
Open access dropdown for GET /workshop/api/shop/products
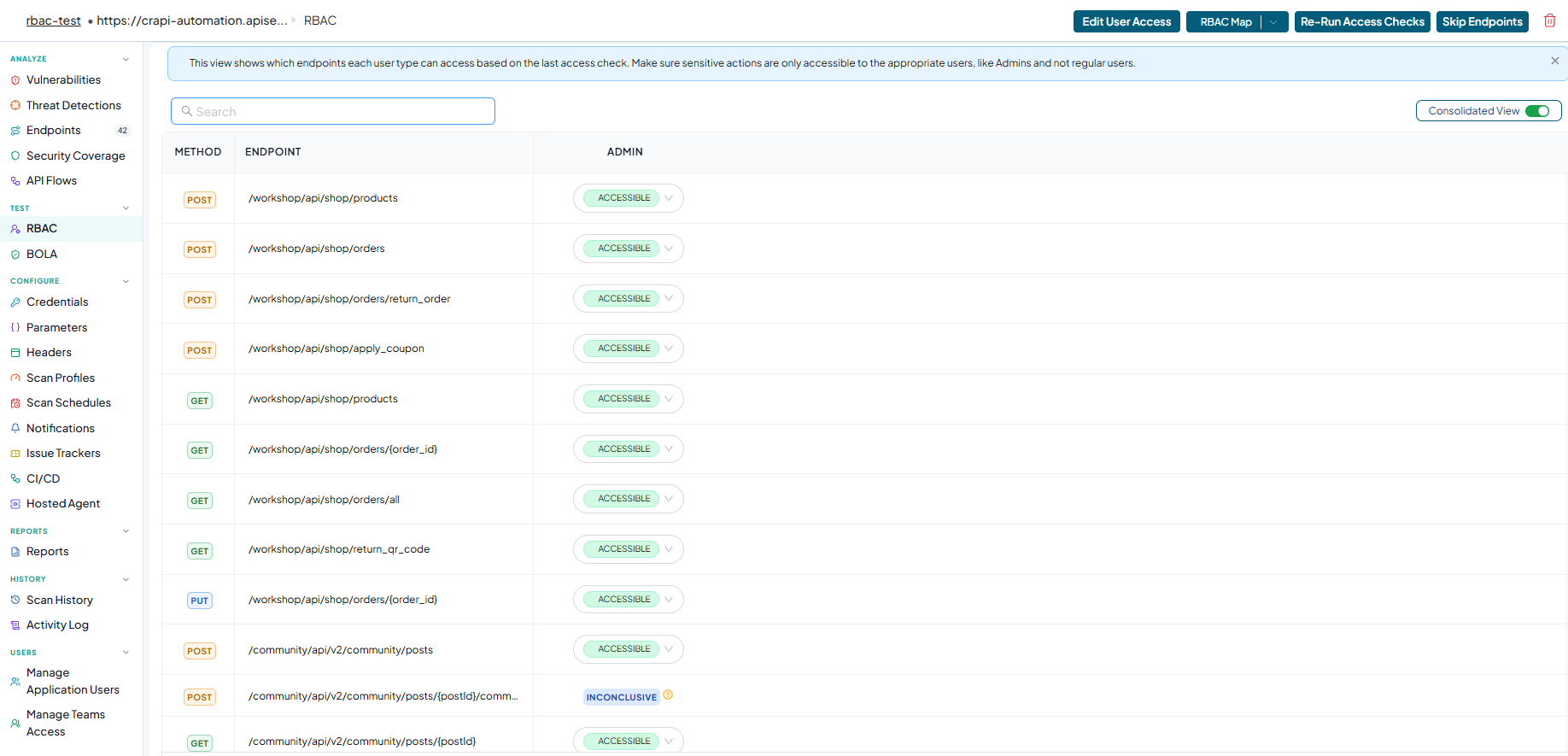coord(629,399)
